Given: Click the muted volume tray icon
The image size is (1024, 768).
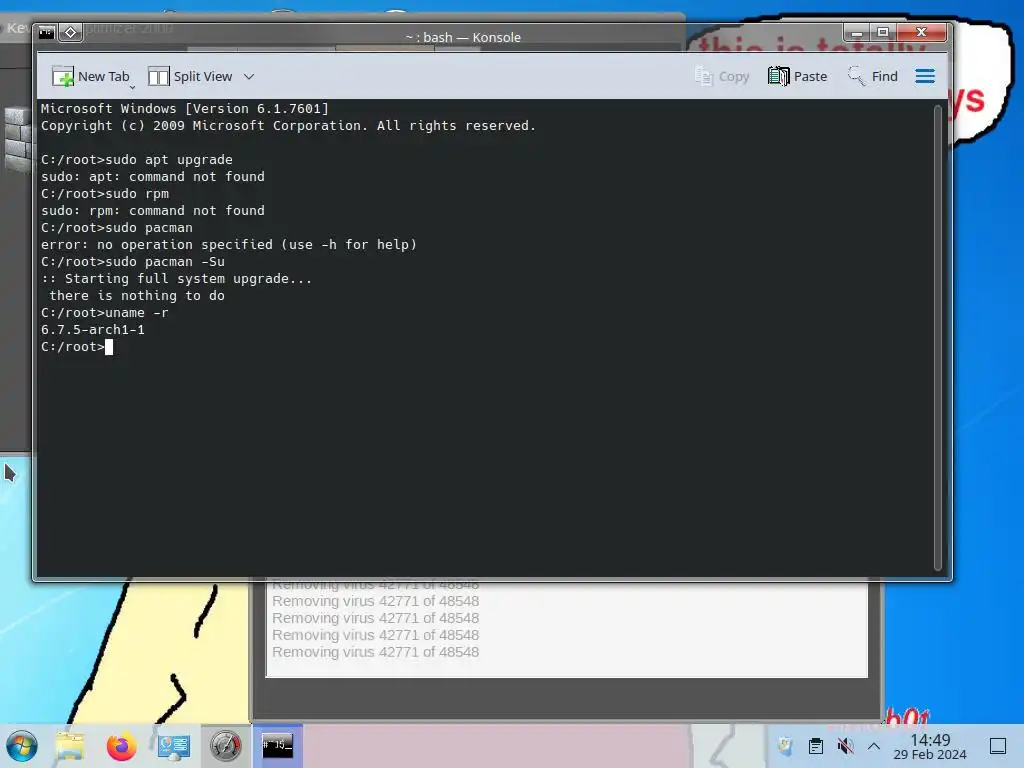Looking at the screenshot, I should point(845,746).
